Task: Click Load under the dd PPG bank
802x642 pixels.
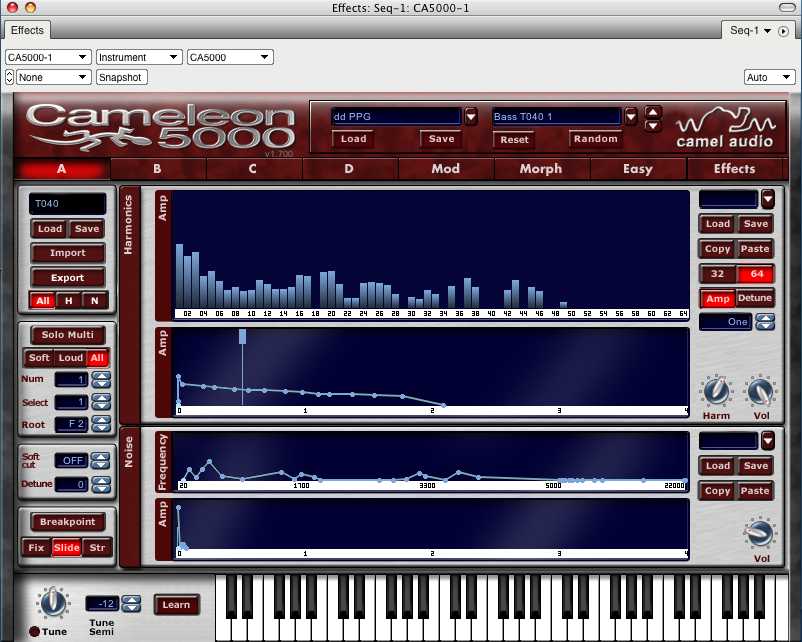Action: click(353, 139)
